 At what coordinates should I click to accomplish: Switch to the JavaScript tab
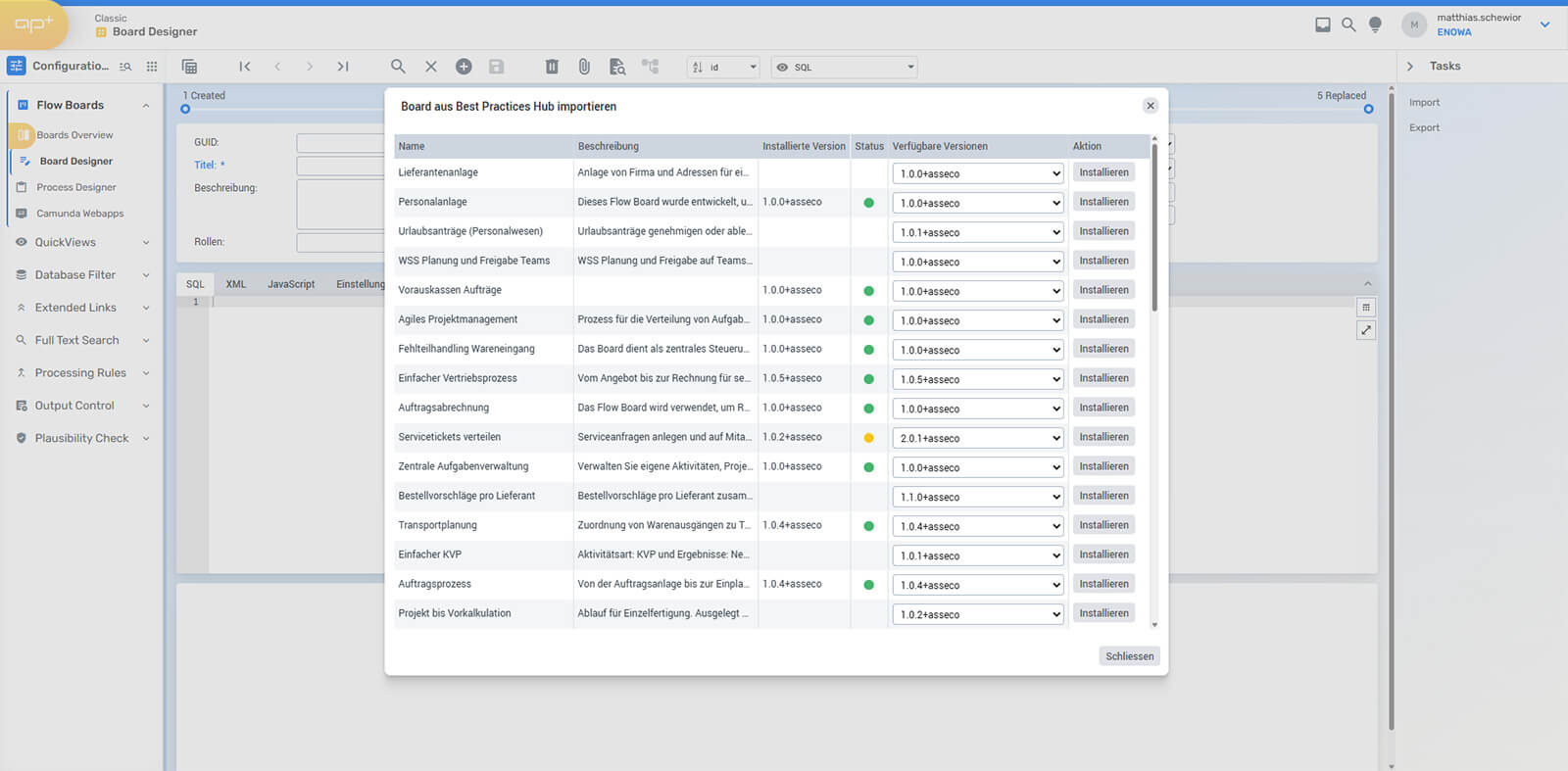pos(291,284)
